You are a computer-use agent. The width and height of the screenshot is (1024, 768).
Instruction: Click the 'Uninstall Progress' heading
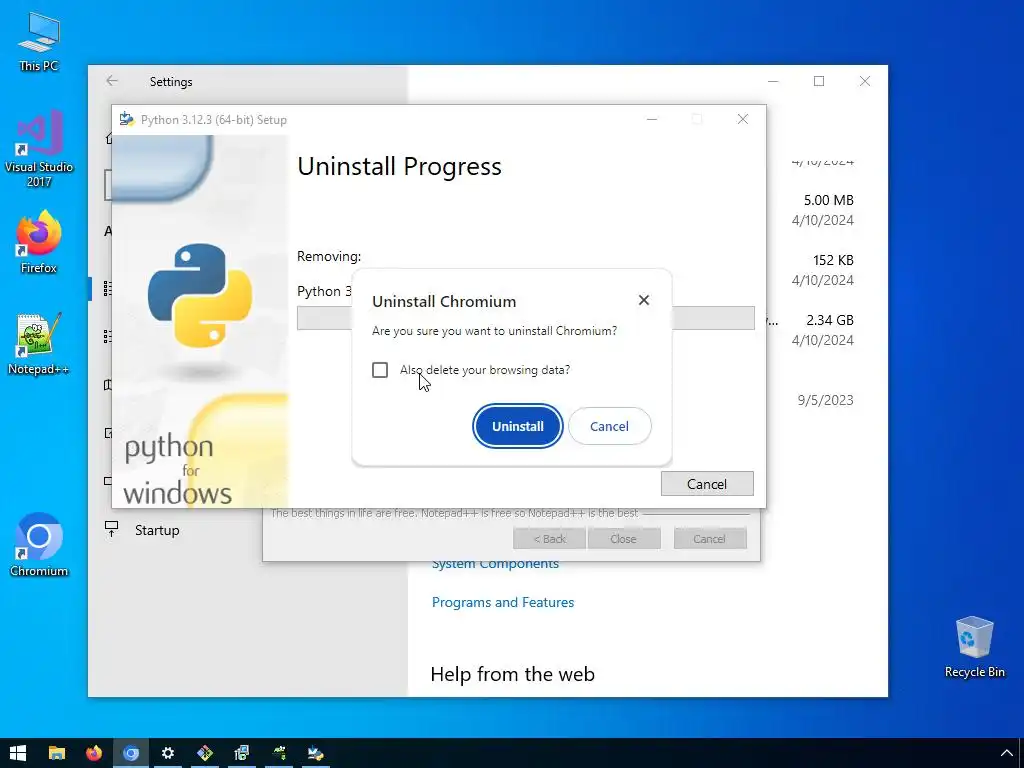point(399,166)
